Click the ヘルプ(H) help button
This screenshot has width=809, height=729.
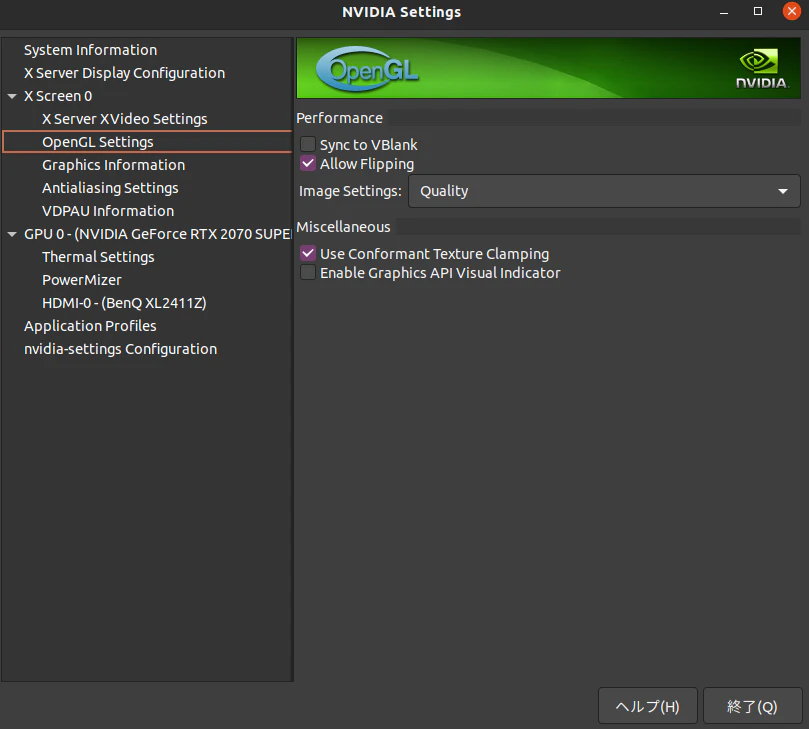648,706
